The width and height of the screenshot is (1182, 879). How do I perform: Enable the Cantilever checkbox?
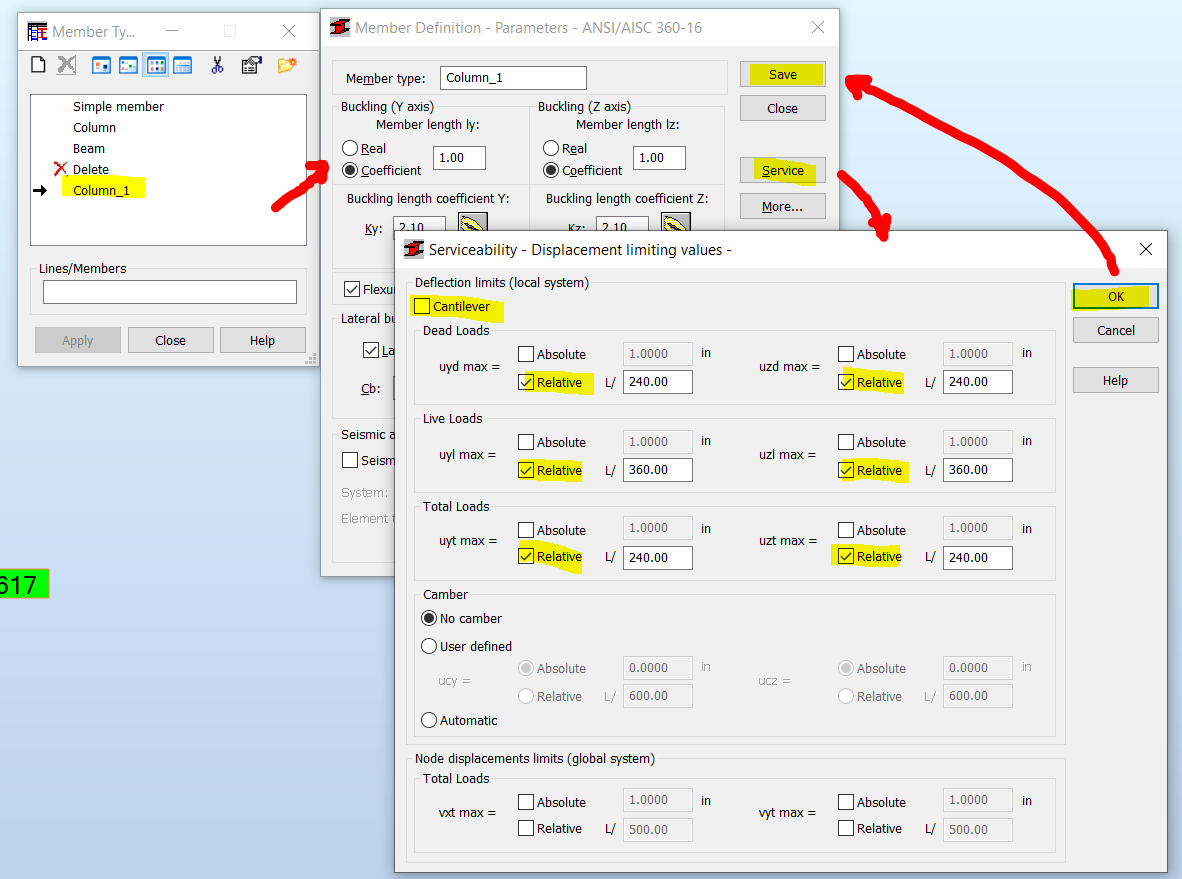coord(421,307)
